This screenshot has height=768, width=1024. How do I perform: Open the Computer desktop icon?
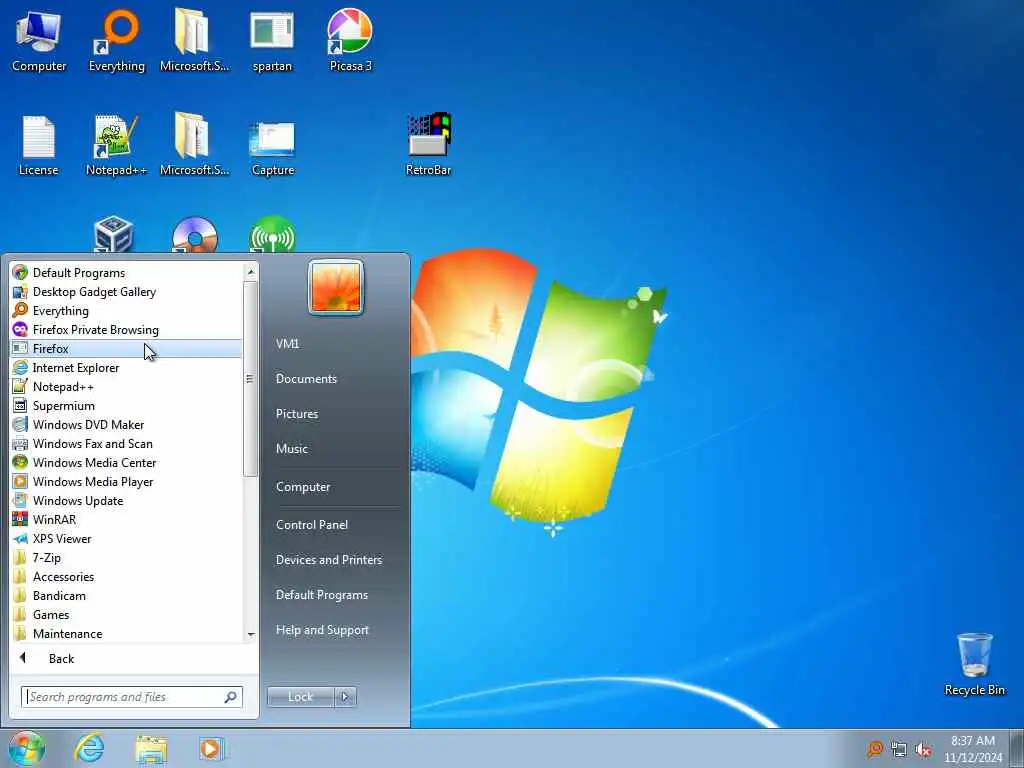tap(39, 40)
